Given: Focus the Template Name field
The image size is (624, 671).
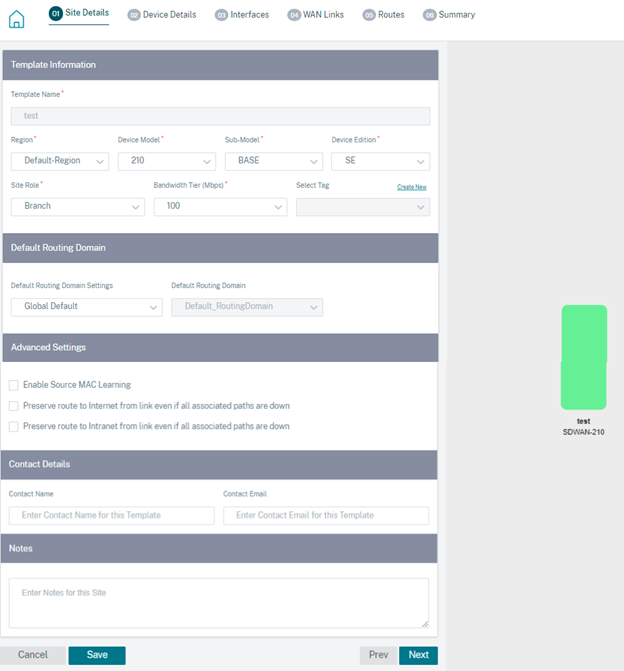Looking at the screenshot, I should pos(220,116).
